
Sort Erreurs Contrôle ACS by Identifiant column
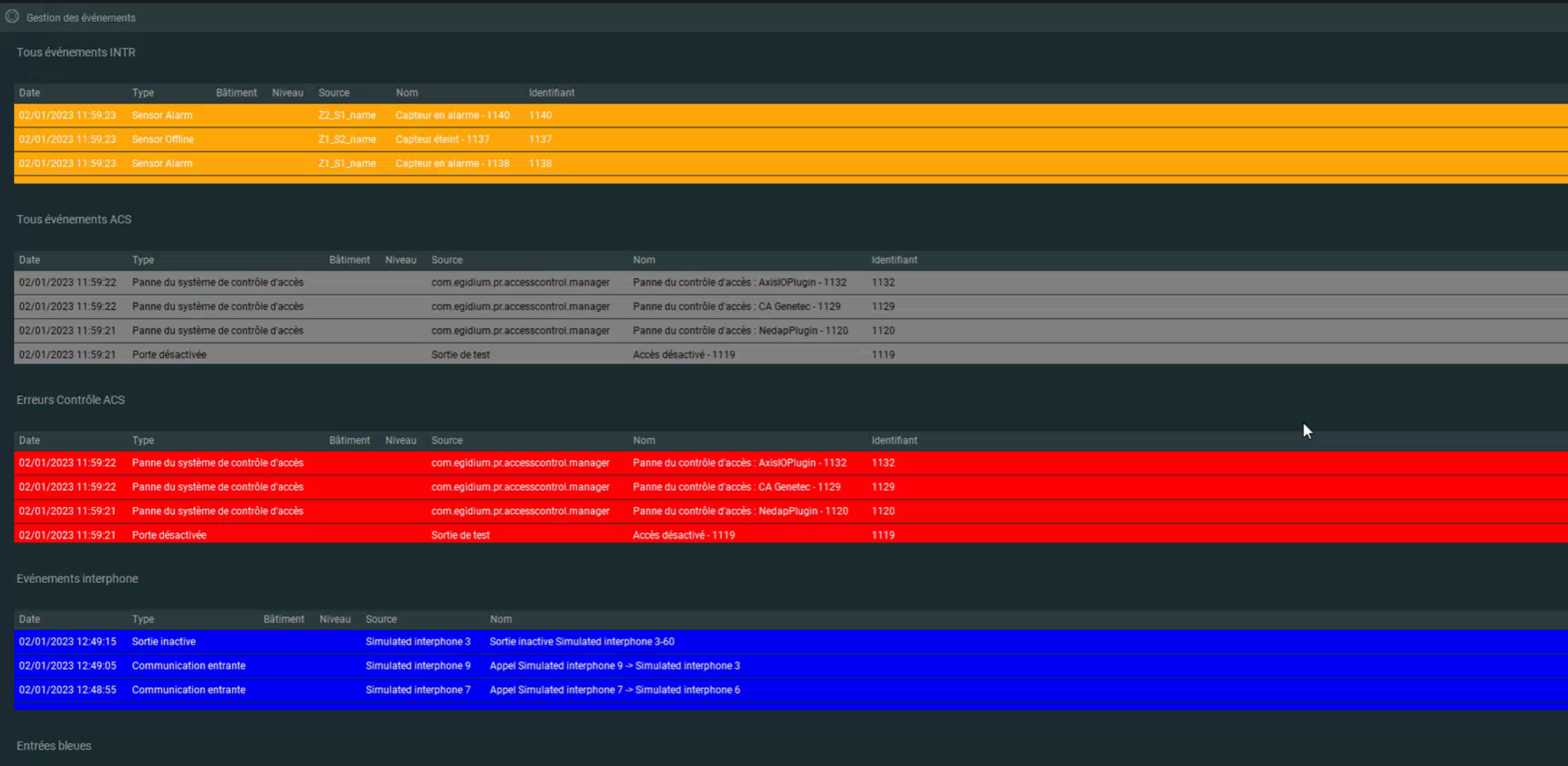(x=893, y=440)
